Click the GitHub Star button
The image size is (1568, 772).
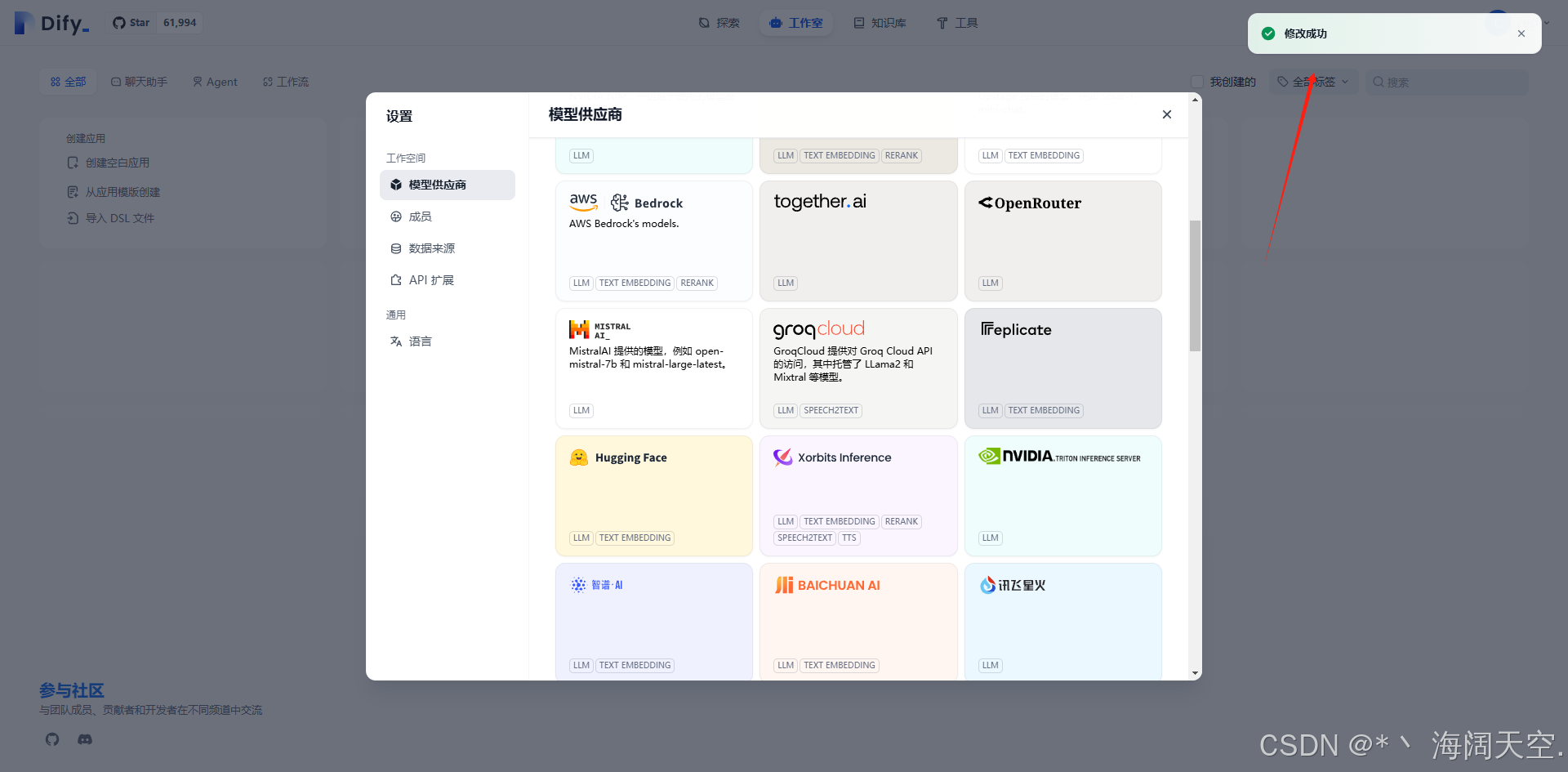click(131, 23)
